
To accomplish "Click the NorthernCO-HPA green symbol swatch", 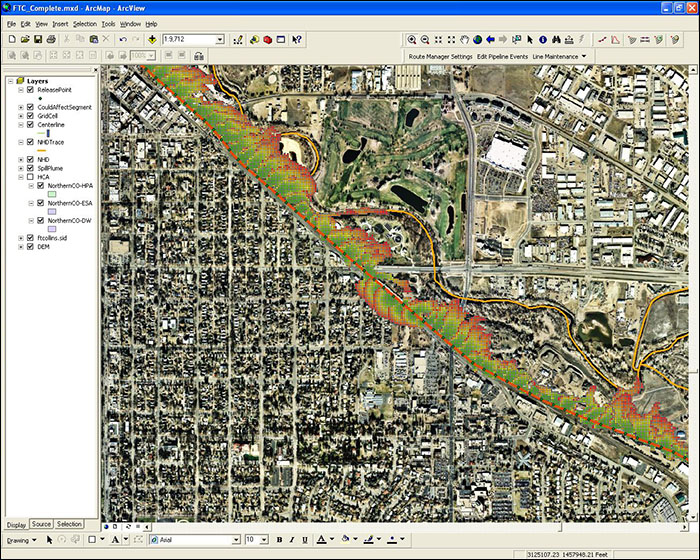I will (52, 194).
